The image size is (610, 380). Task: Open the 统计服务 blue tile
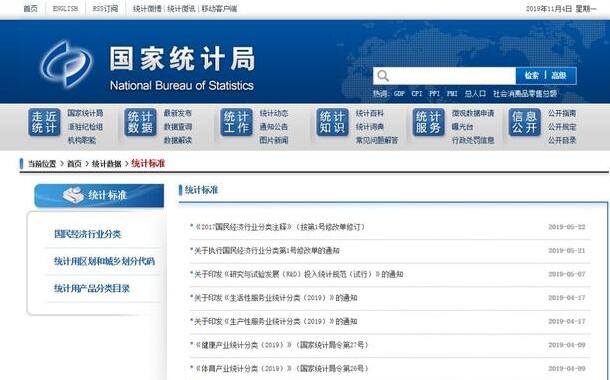tap(428, 122)
